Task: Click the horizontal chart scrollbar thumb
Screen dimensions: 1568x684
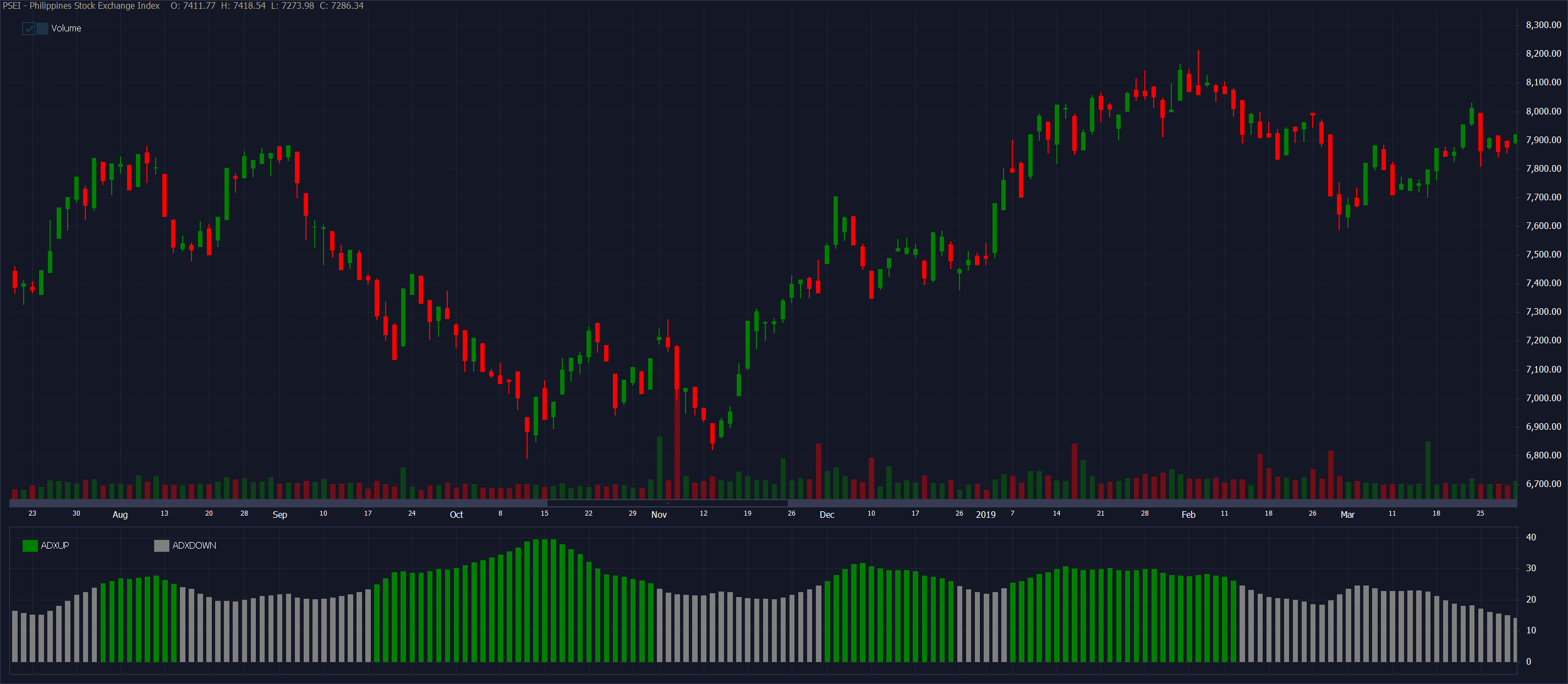Action: [667, 503]
